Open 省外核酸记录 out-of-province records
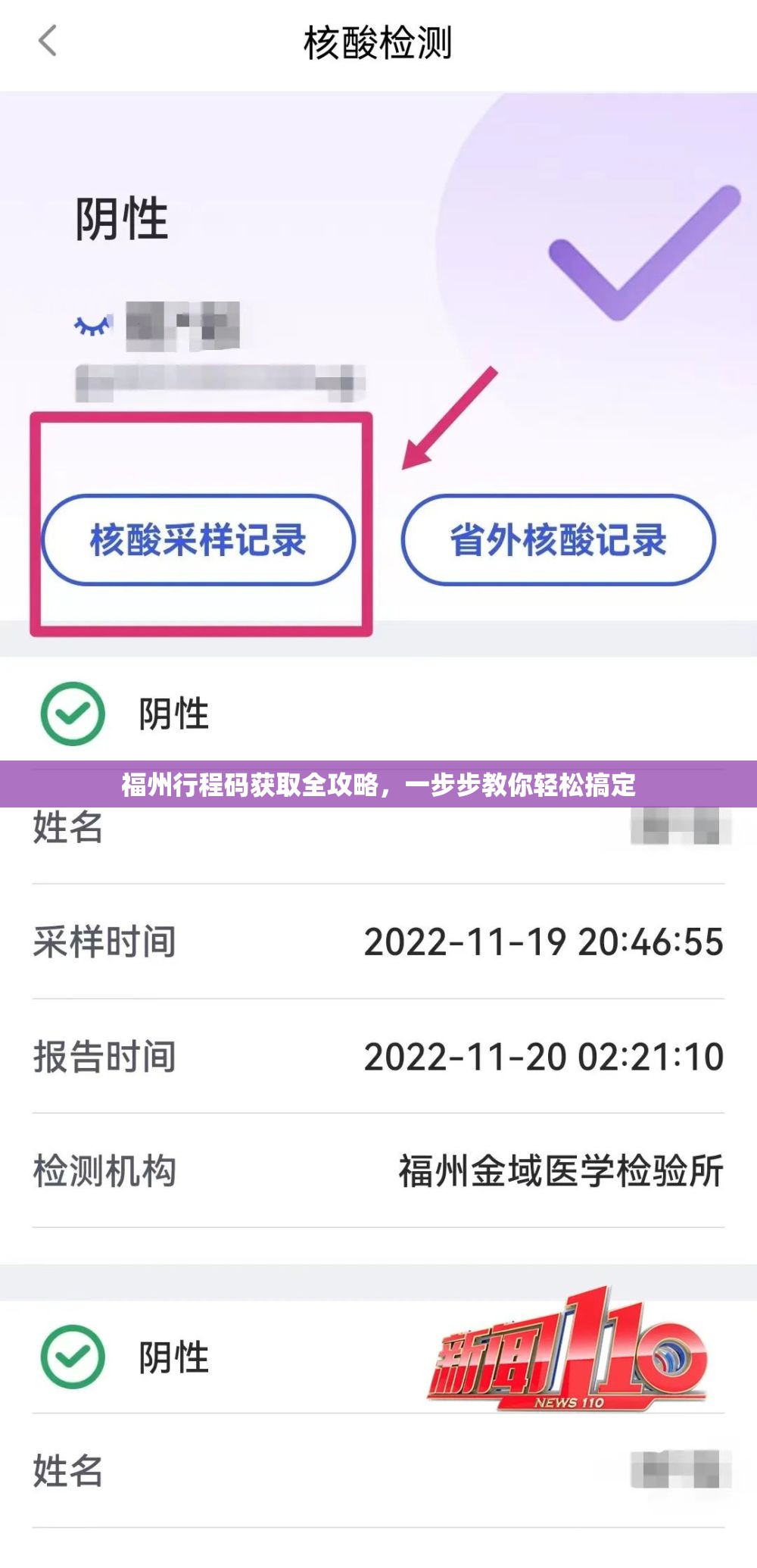Viewport: 757px width, 1568px height. tap(558, 540)
